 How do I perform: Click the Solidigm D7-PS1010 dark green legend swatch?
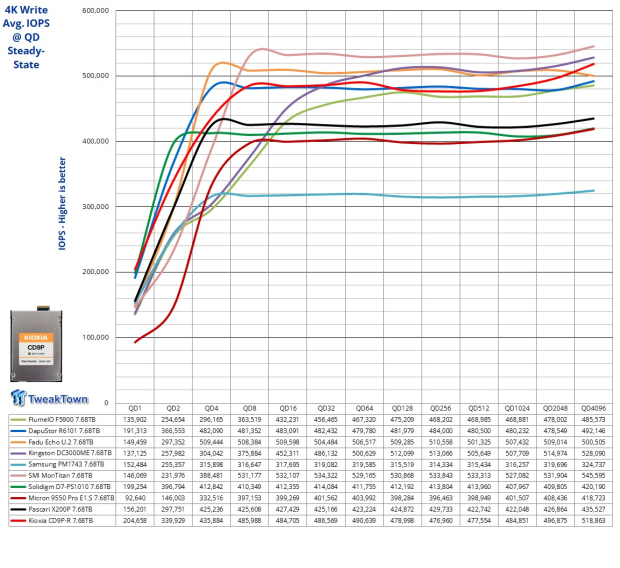coord(18,487)
